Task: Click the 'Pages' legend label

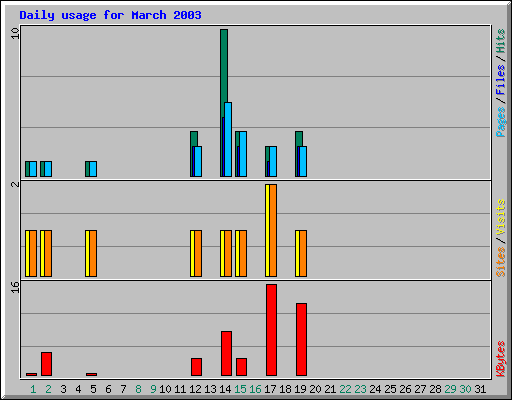Action: pos(500,122)
